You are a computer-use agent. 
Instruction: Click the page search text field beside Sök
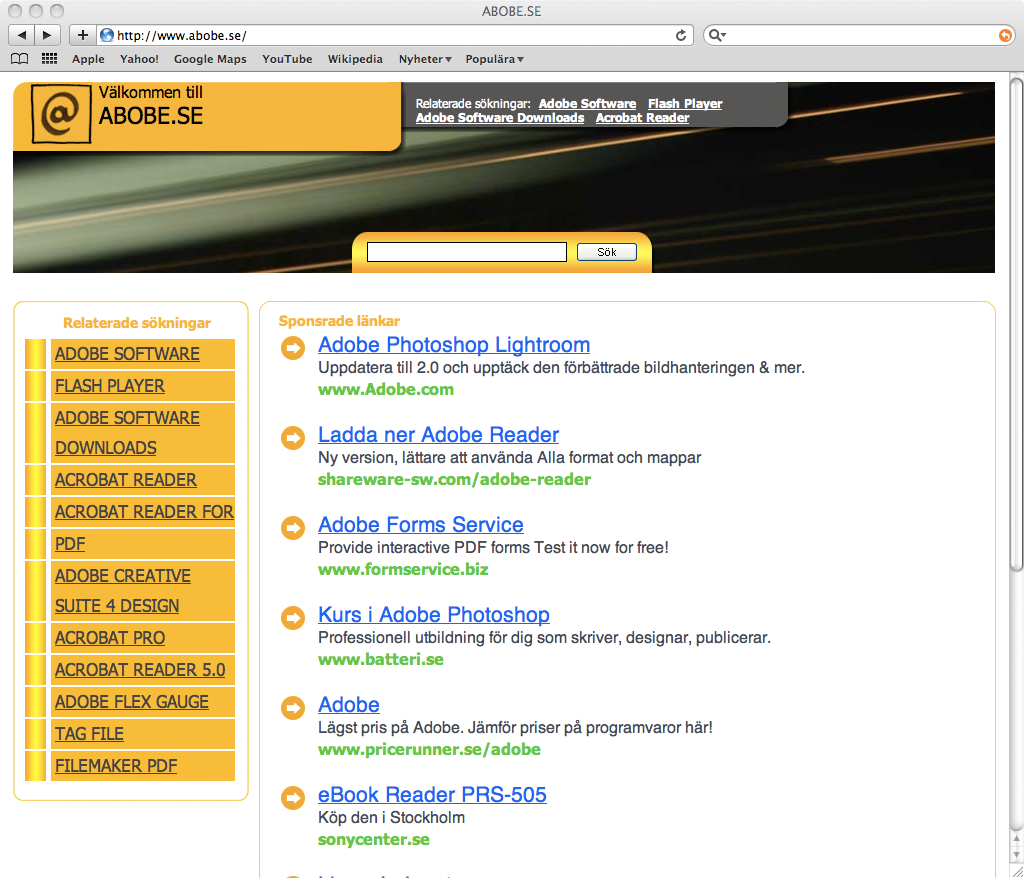466,252
